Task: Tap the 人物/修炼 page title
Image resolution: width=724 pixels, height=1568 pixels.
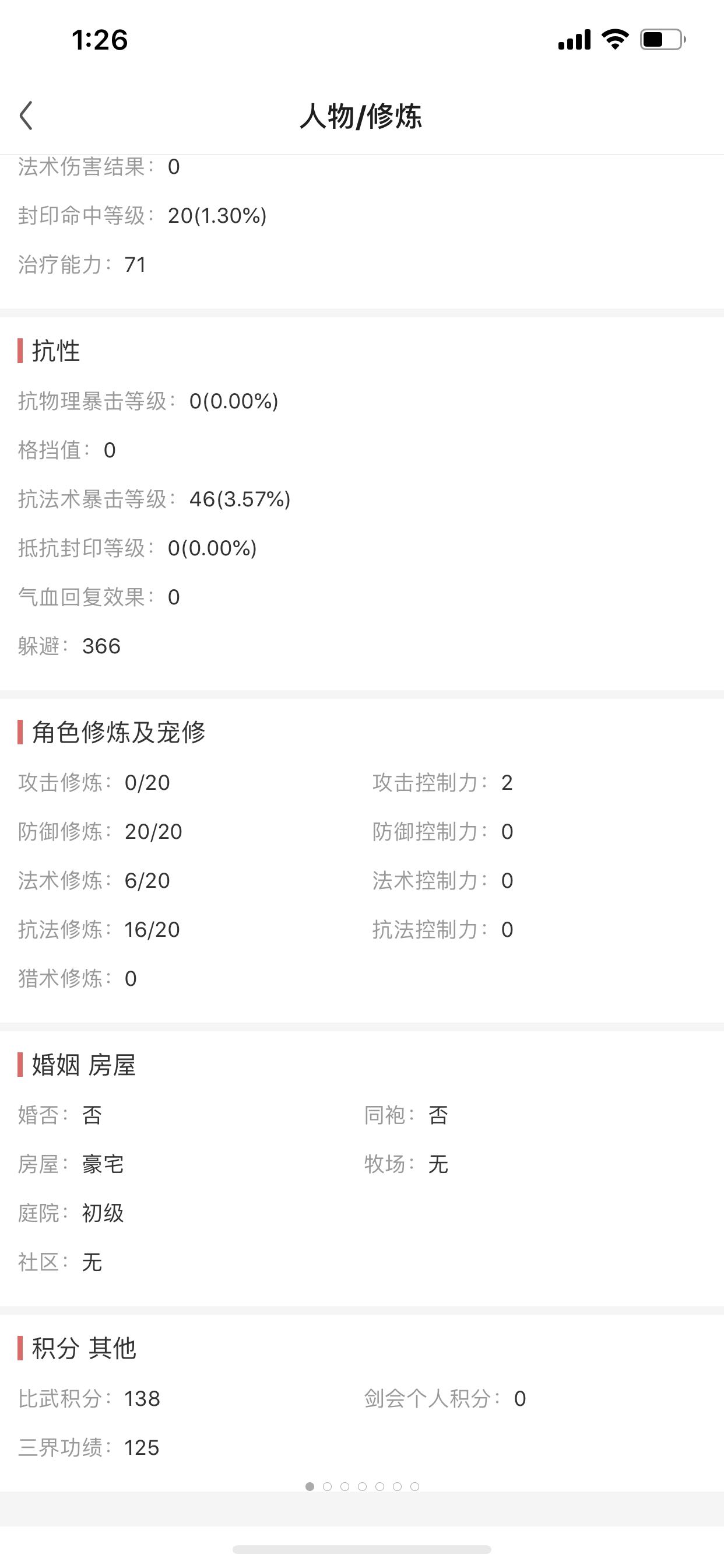Action: pyautogui.click(x=361, y=116)
